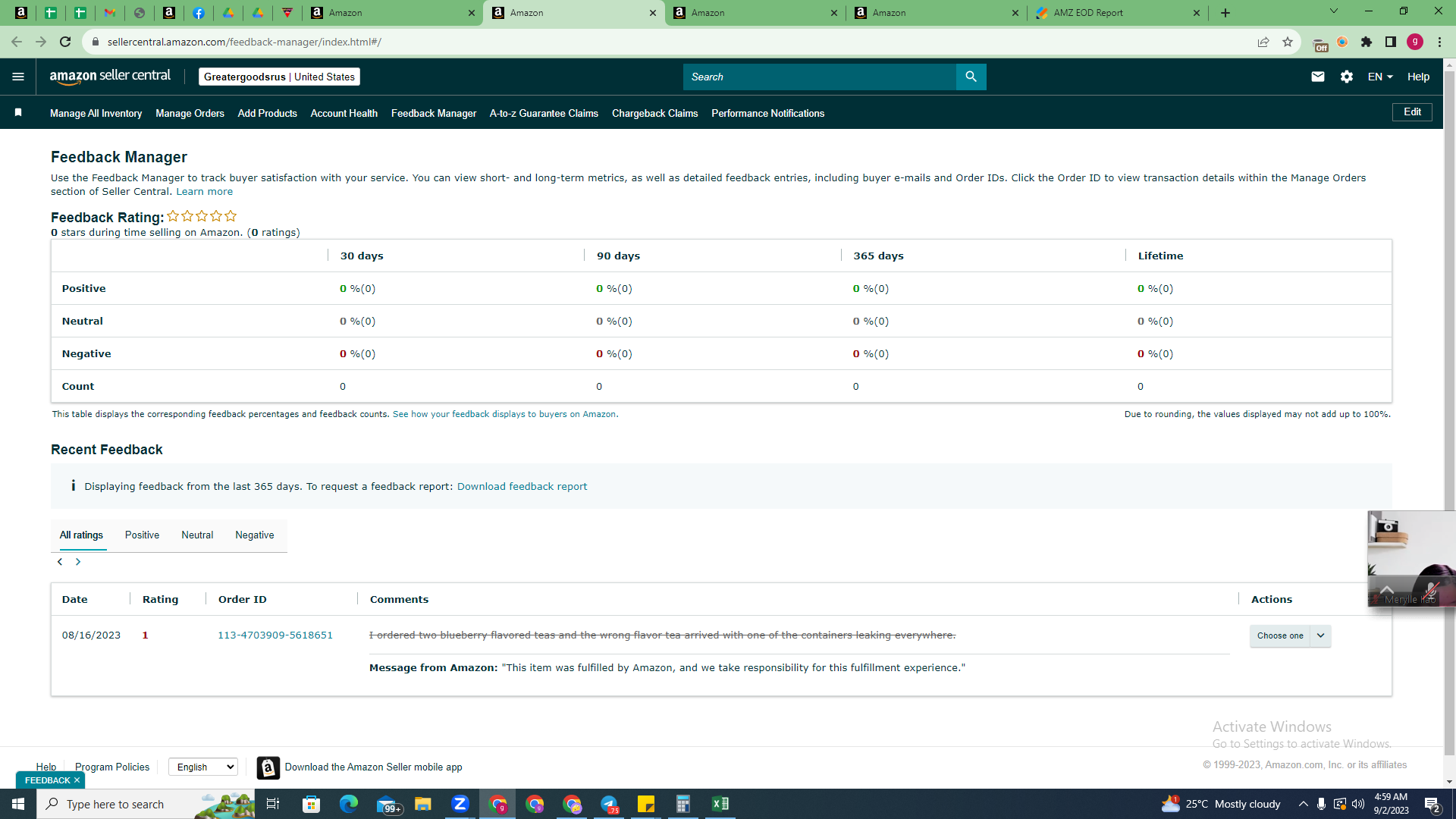This screenshot has height=819, width=1456.
Task: Click the Seller Central search field
Action: click(819, 77)
